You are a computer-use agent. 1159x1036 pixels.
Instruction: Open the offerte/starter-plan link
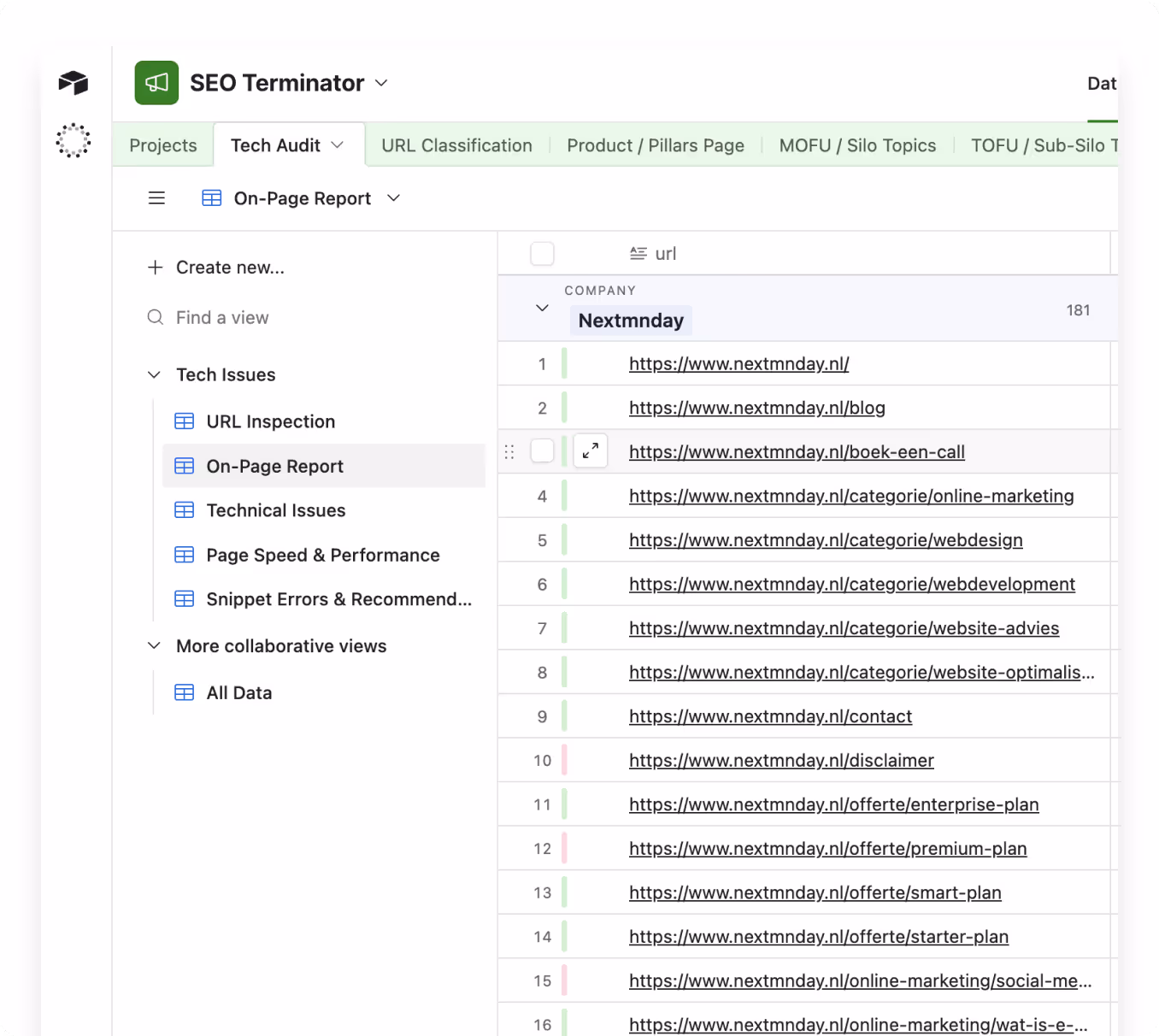click(819, 937)
